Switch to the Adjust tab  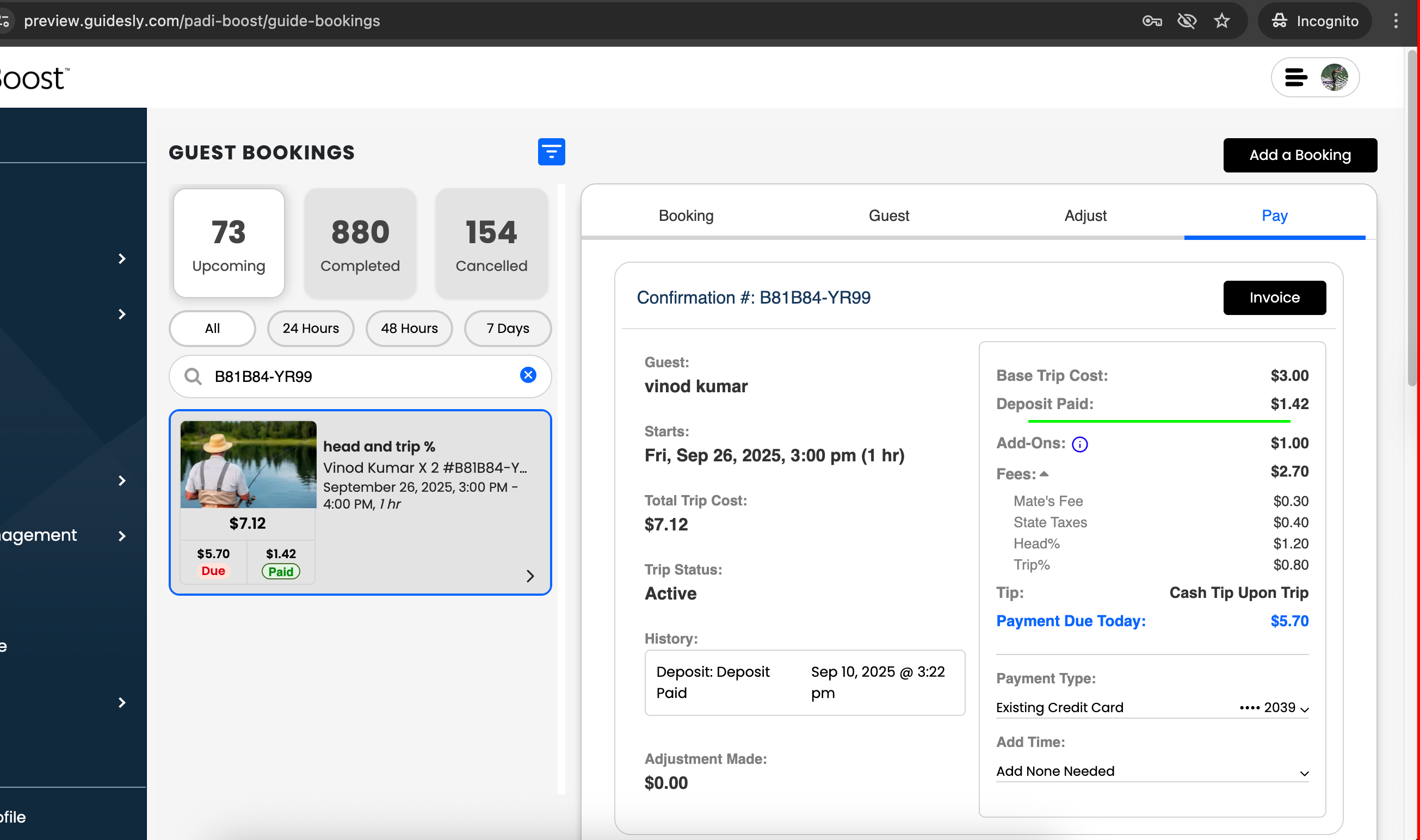[1085, 215]
